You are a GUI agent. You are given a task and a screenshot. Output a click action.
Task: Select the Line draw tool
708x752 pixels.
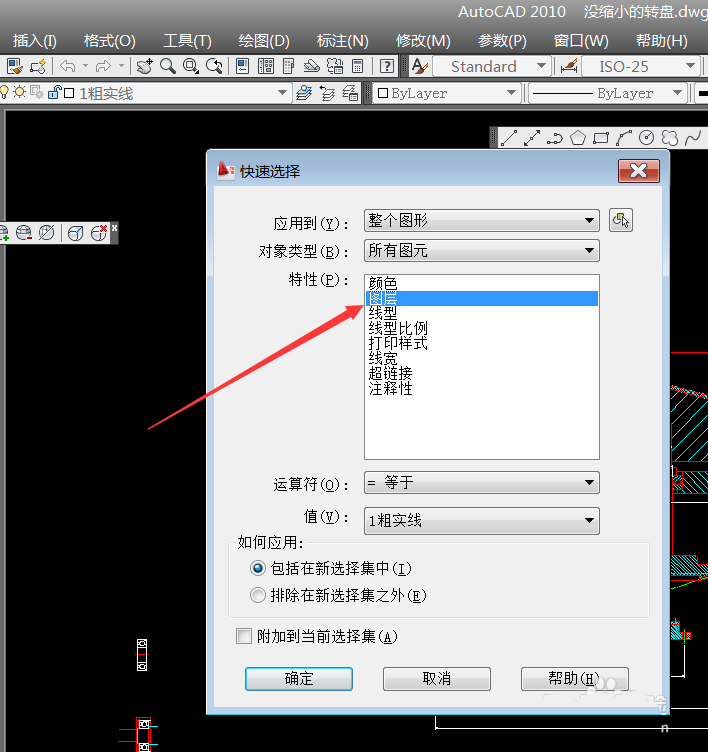(x=508, y=138)
